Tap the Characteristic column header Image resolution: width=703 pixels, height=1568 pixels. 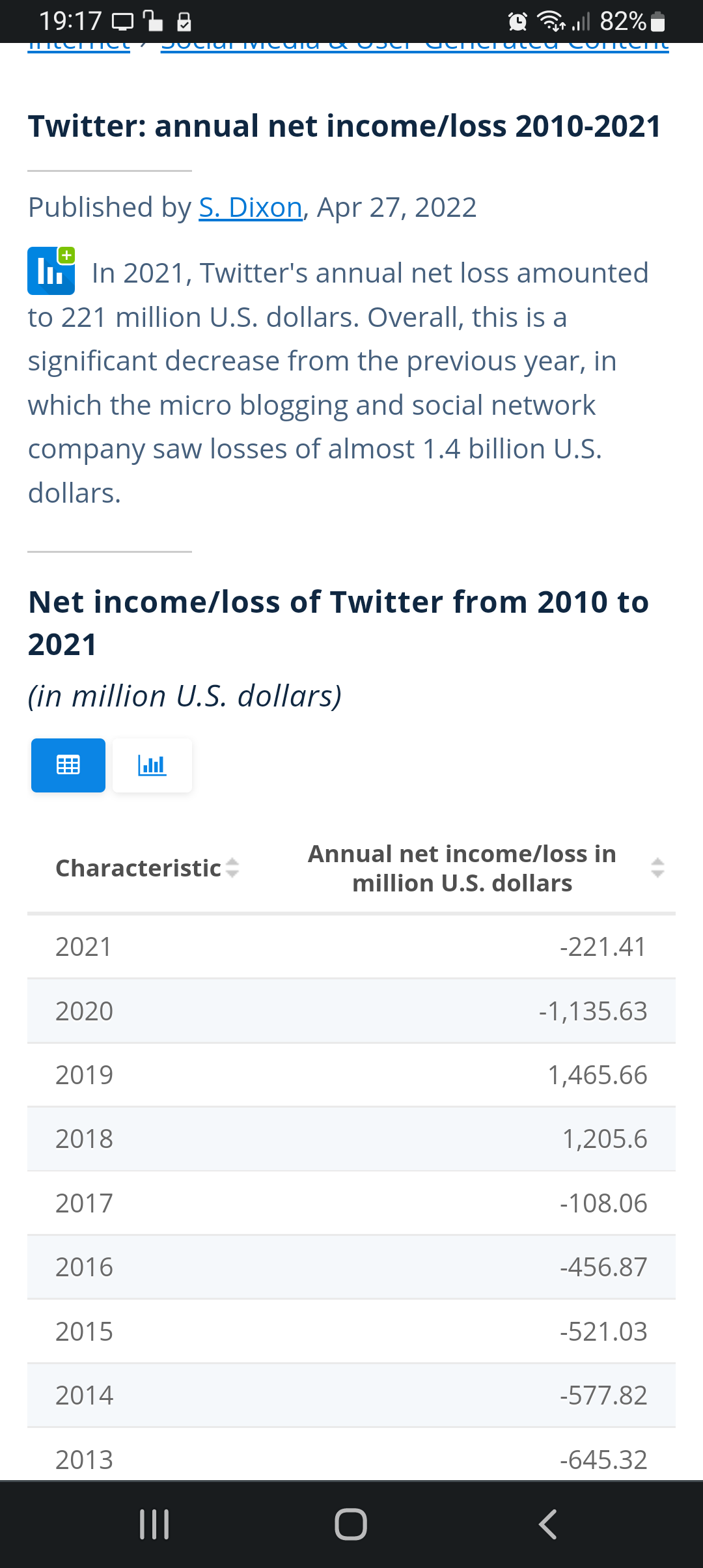138,868
